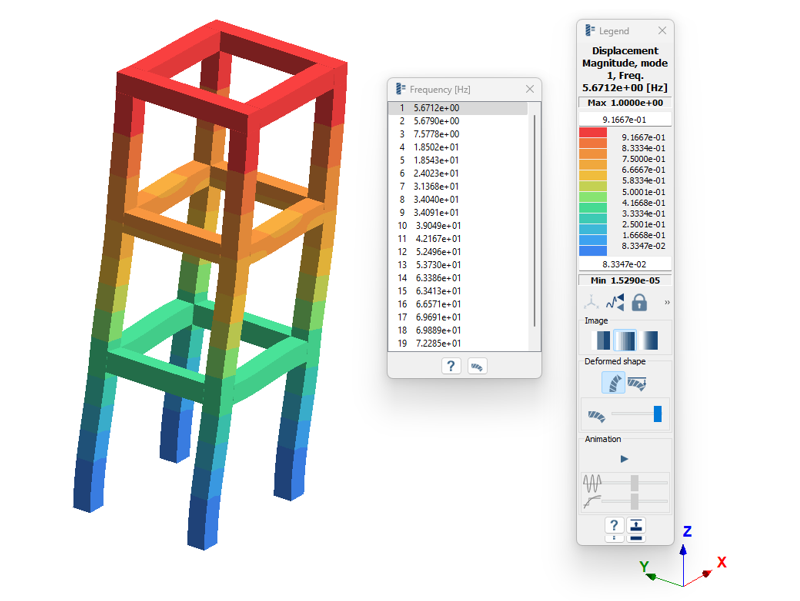
Task: Click the export icon at Legend bottom
Action: (637, 527)
